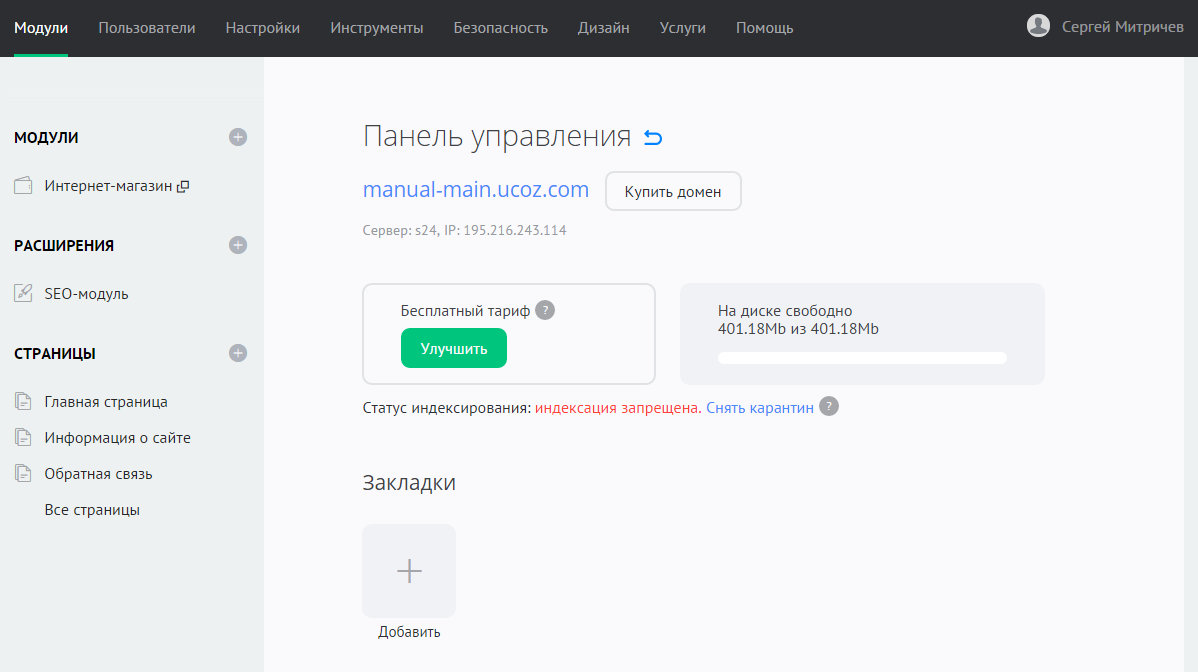Click the Купить домен button
This screenshot has height=672, width=1198.
[673, 192]
